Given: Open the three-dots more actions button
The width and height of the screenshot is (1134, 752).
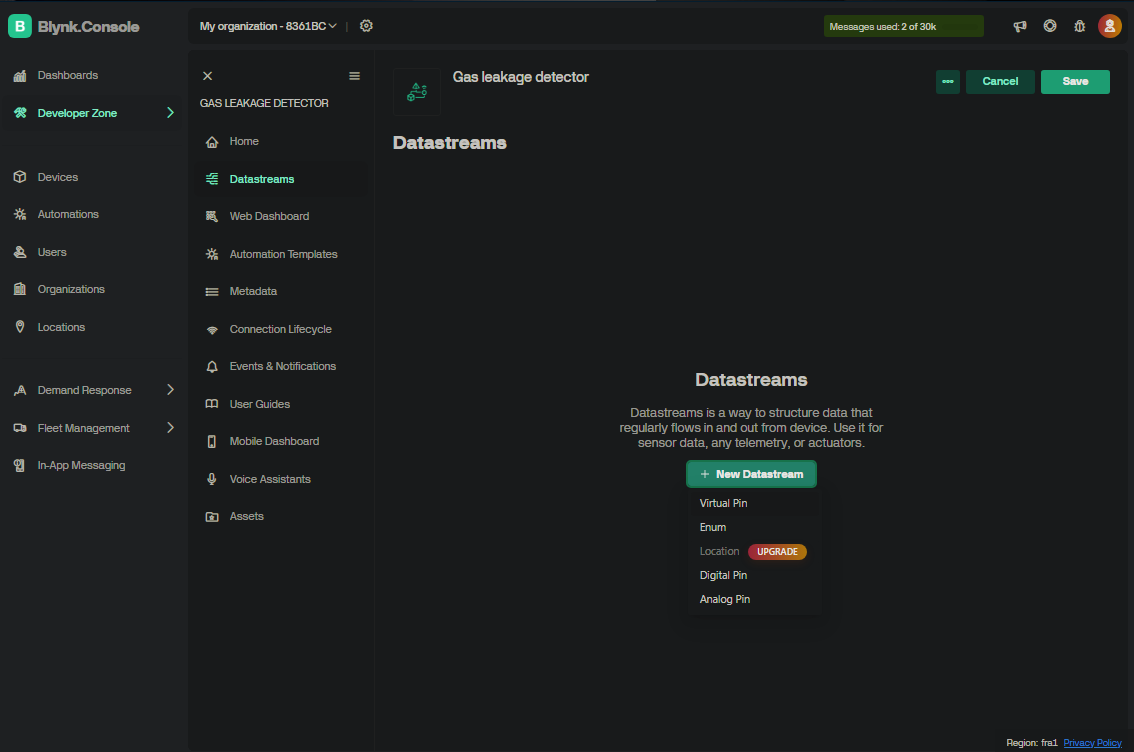Looking at the screenshot, I should click(x=947, y=82).
